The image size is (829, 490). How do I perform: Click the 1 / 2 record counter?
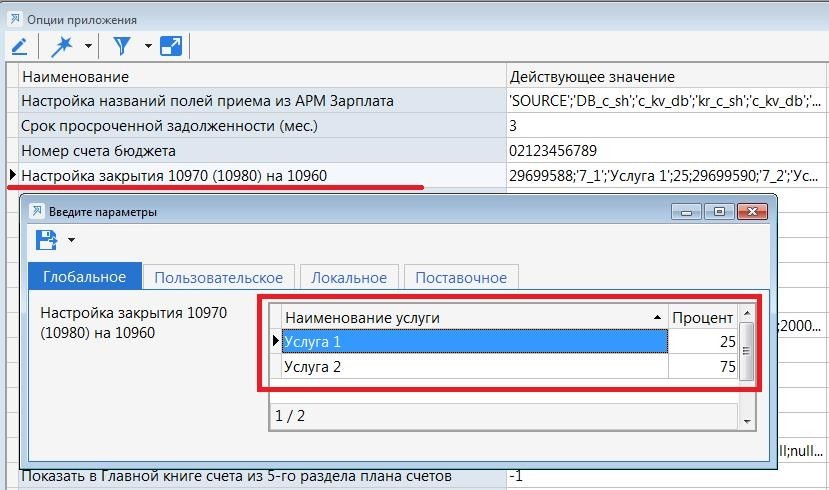point(290,416)
